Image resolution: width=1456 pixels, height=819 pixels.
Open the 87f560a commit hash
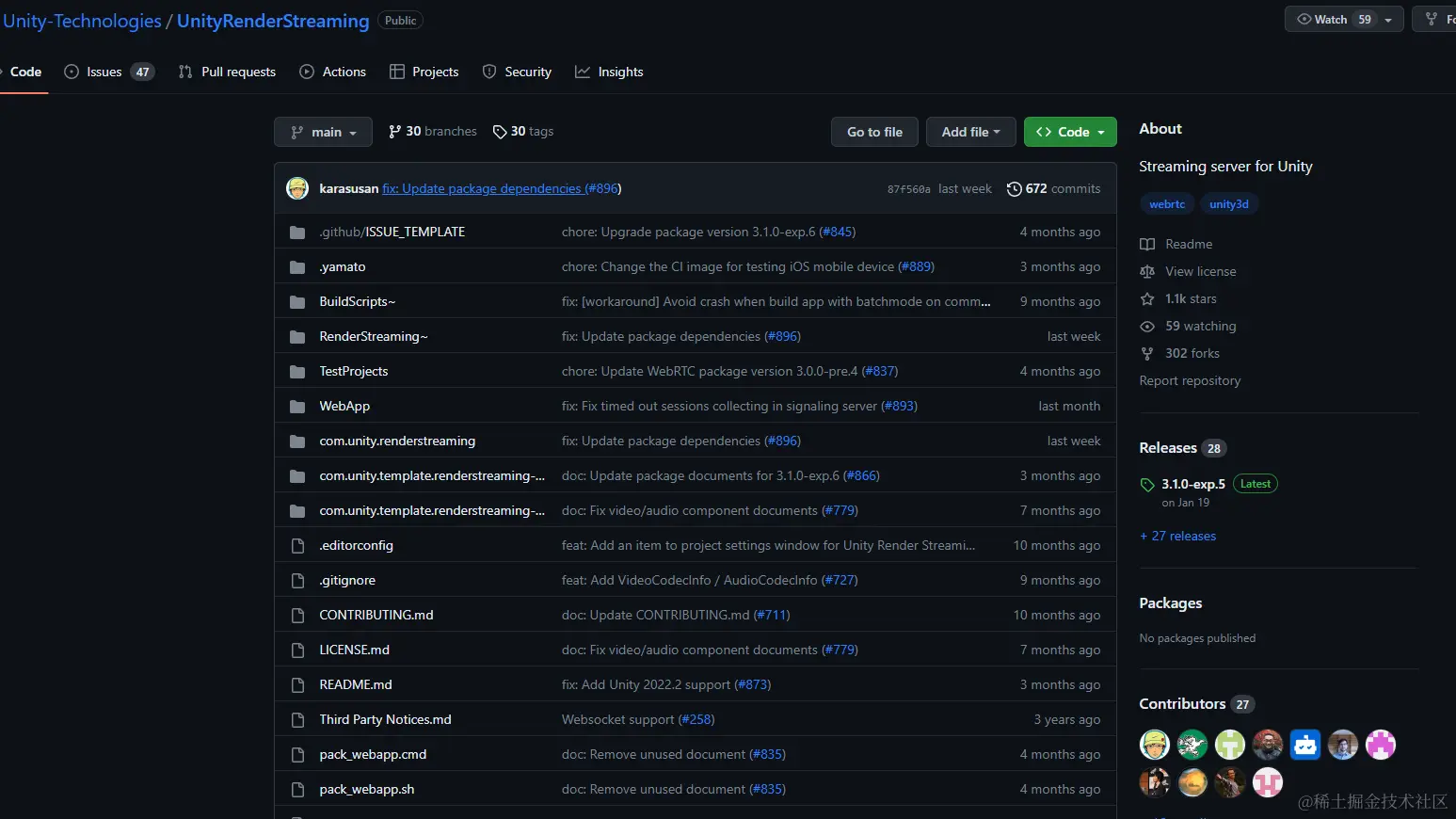pyautogui.click(x=908, y=189)
